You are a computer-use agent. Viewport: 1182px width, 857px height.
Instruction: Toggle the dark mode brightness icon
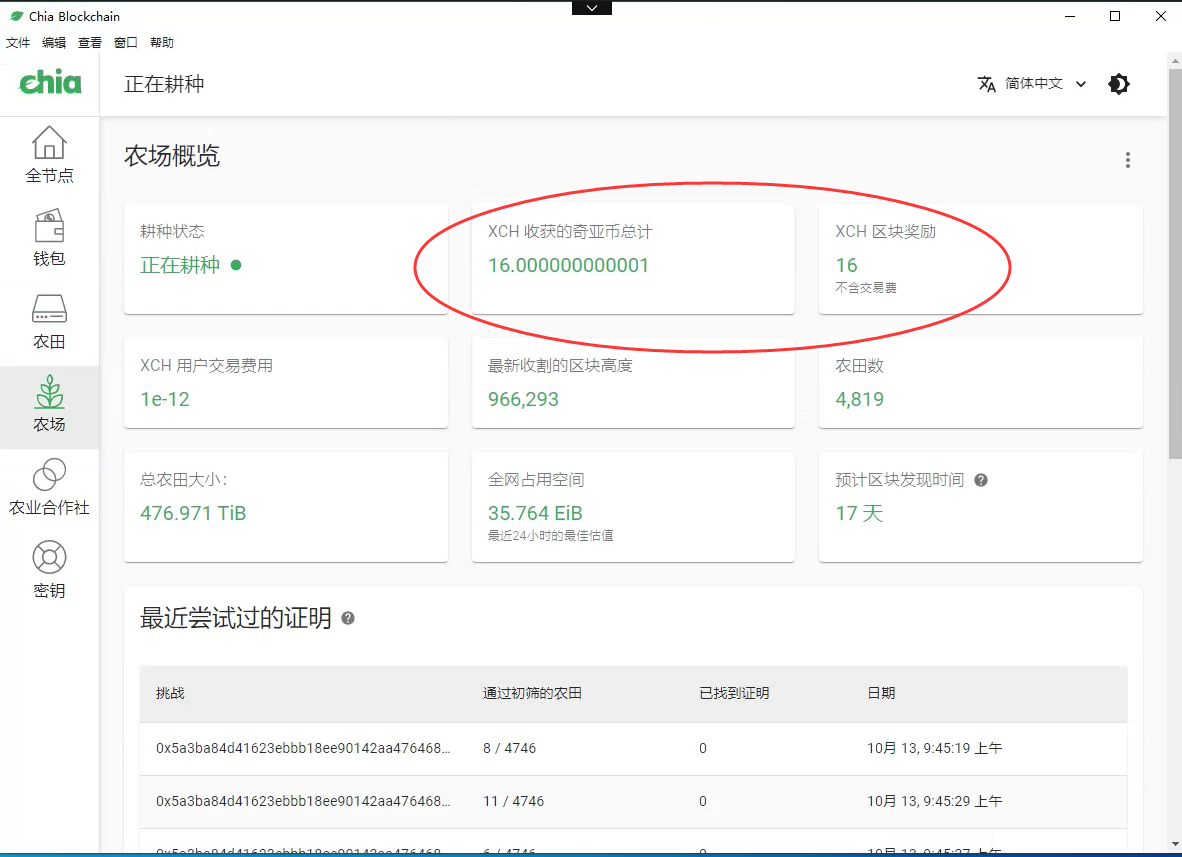(1119, 84)
